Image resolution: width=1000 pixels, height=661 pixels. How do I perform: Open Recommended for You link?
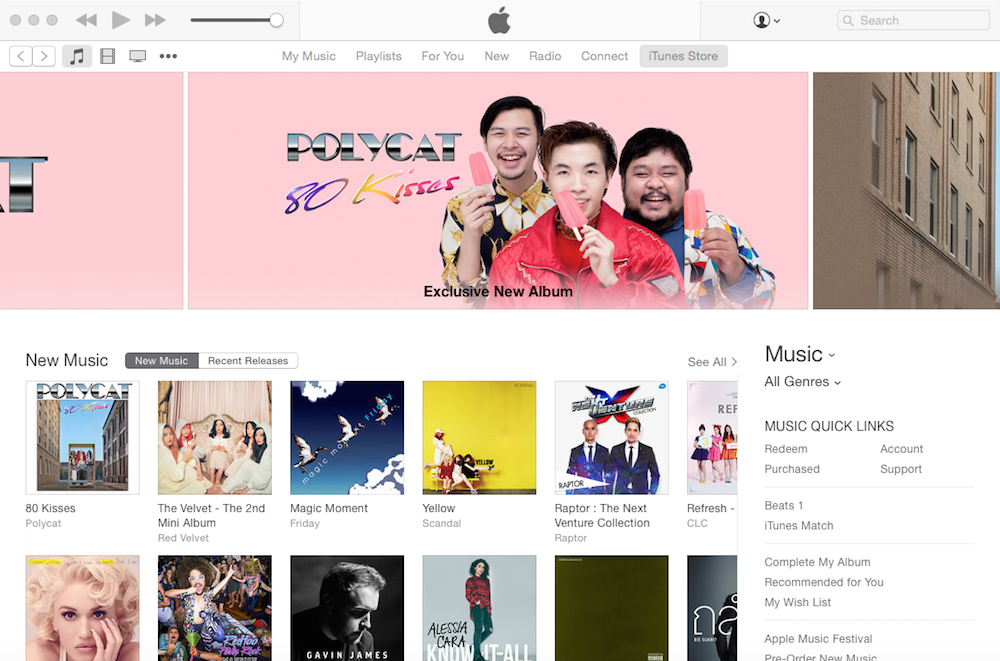coord(824,582)
